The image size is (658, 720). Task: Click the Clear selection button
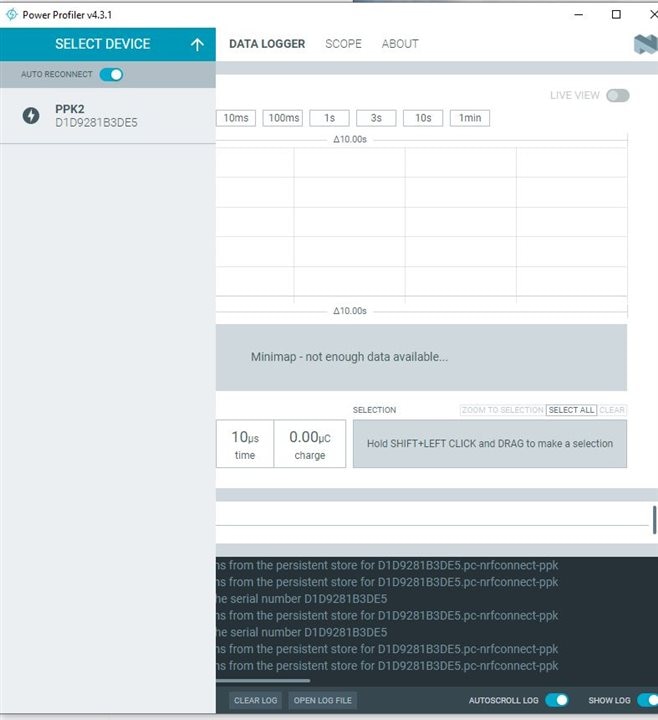(x=612, y=410)
